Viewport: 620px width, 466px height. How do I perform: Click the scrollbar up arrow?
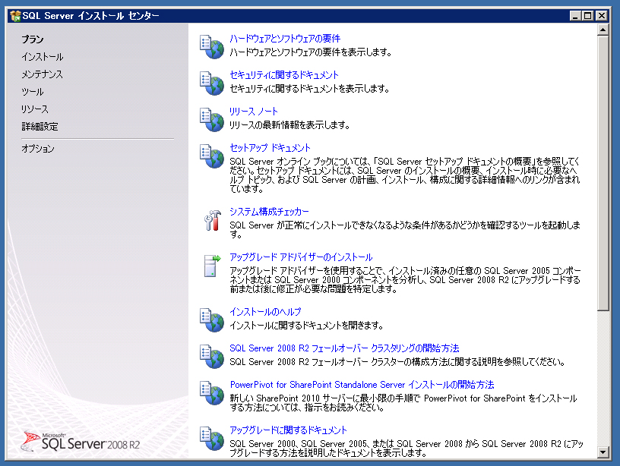(x=603, y=30)
